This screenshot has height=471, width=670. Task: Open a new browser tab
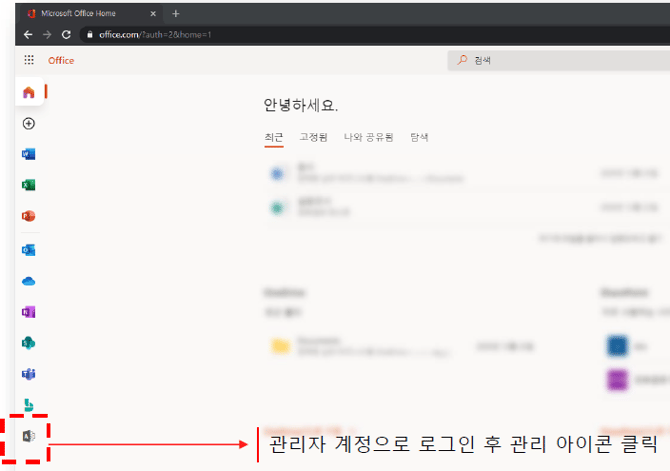point(176,13)
